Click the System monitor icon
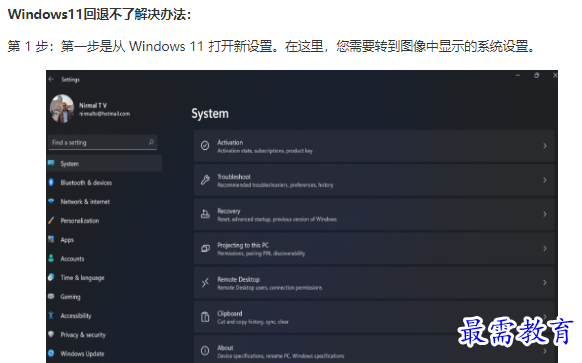This screenshot has width=582, height=363. pyautogui.click(x=51, y=163)
